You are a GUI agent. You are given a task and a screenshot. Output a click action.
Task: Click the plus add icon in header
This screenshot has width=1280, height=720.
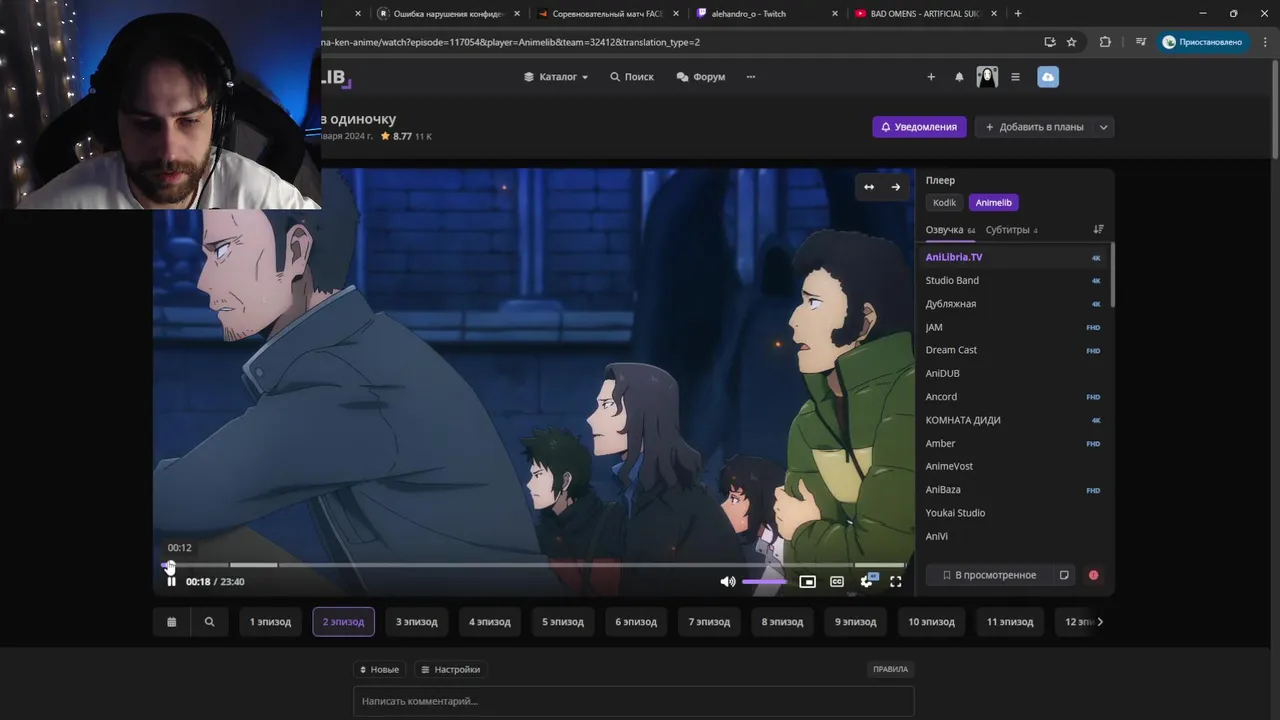coord(931,77)
